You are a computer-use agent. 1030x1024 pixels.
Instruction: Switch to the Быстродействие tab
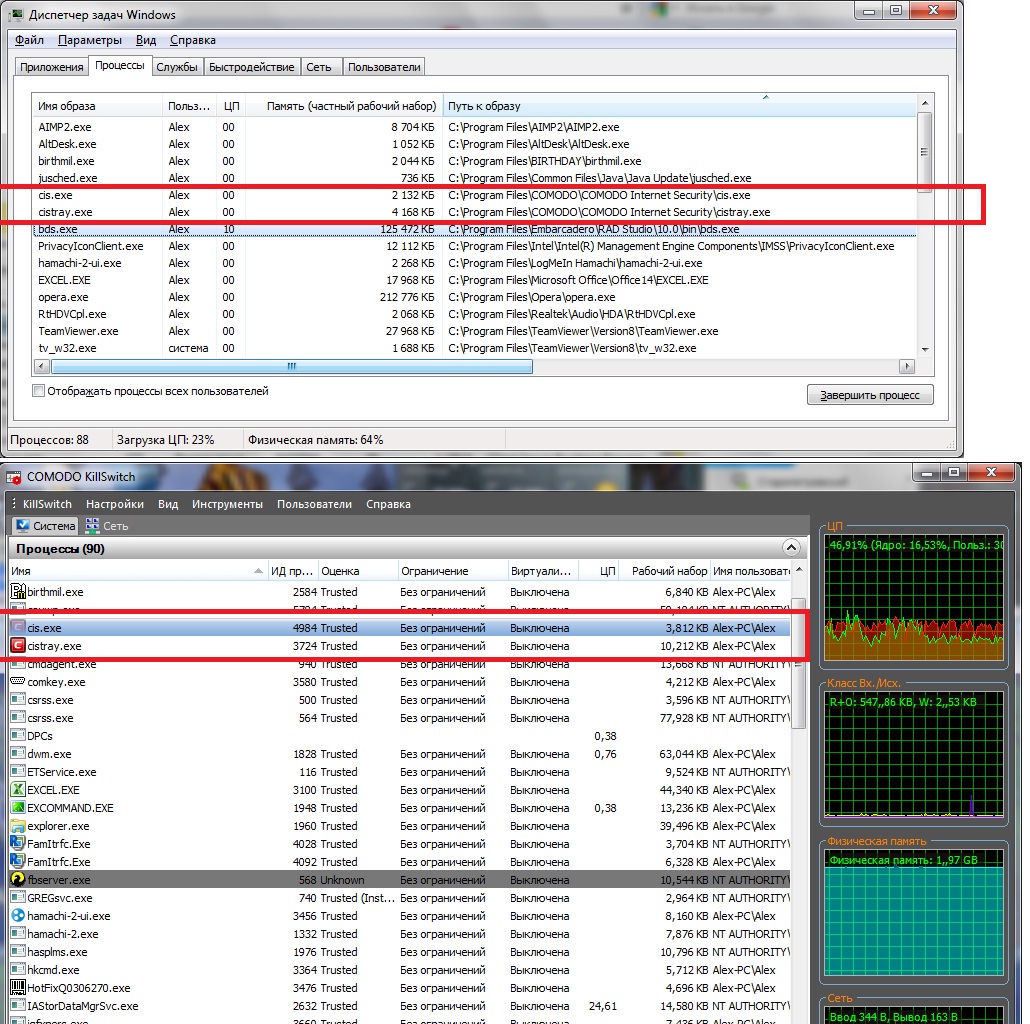[252, 67]
